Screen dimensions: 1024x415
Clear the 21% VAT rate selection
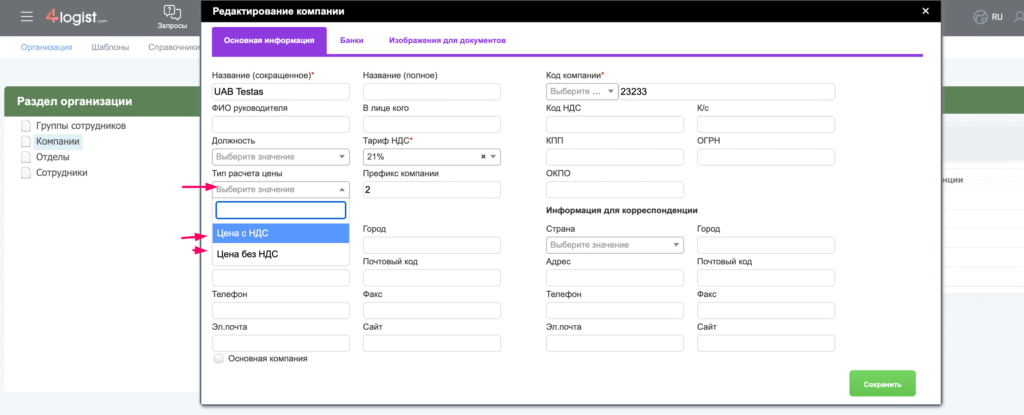tap(483, 157)
